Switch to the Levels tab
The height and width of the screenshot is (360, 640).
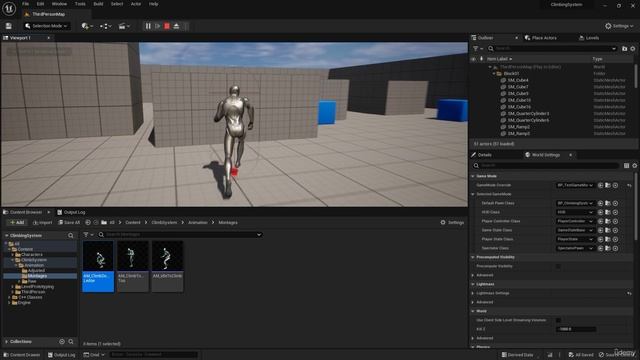(x=589, y=38)
